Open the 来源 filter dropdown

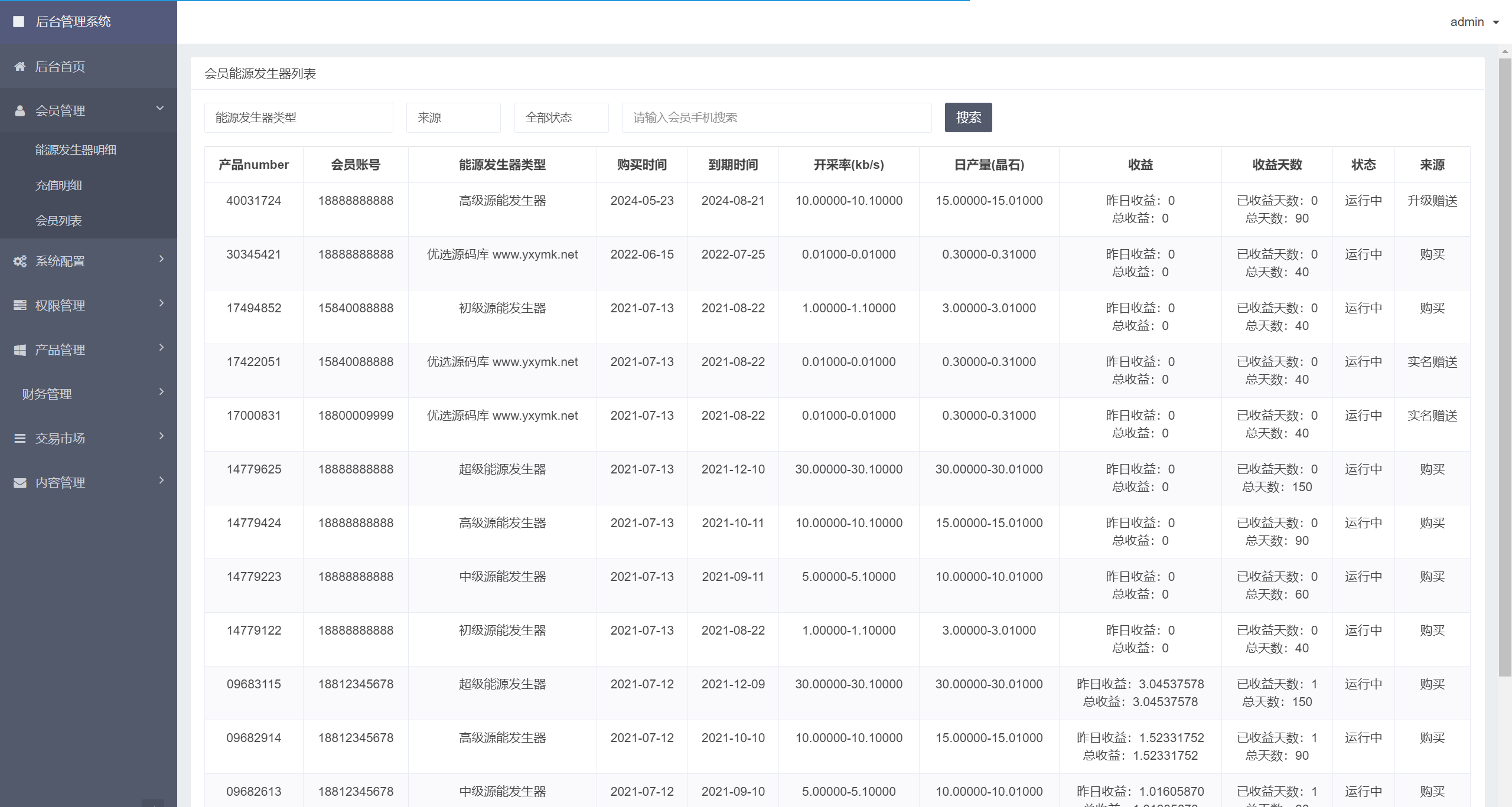453,117
